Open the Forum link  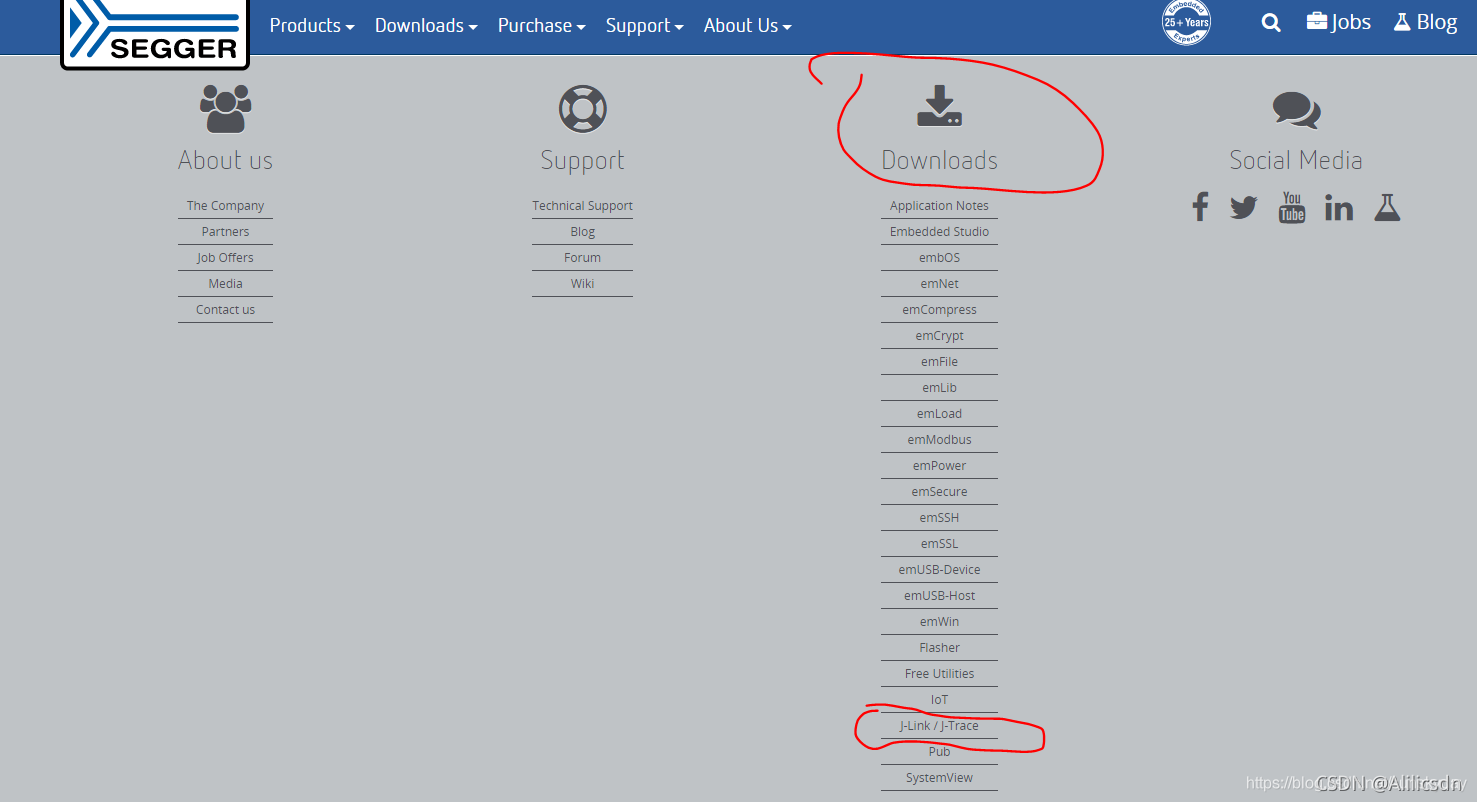582,258
